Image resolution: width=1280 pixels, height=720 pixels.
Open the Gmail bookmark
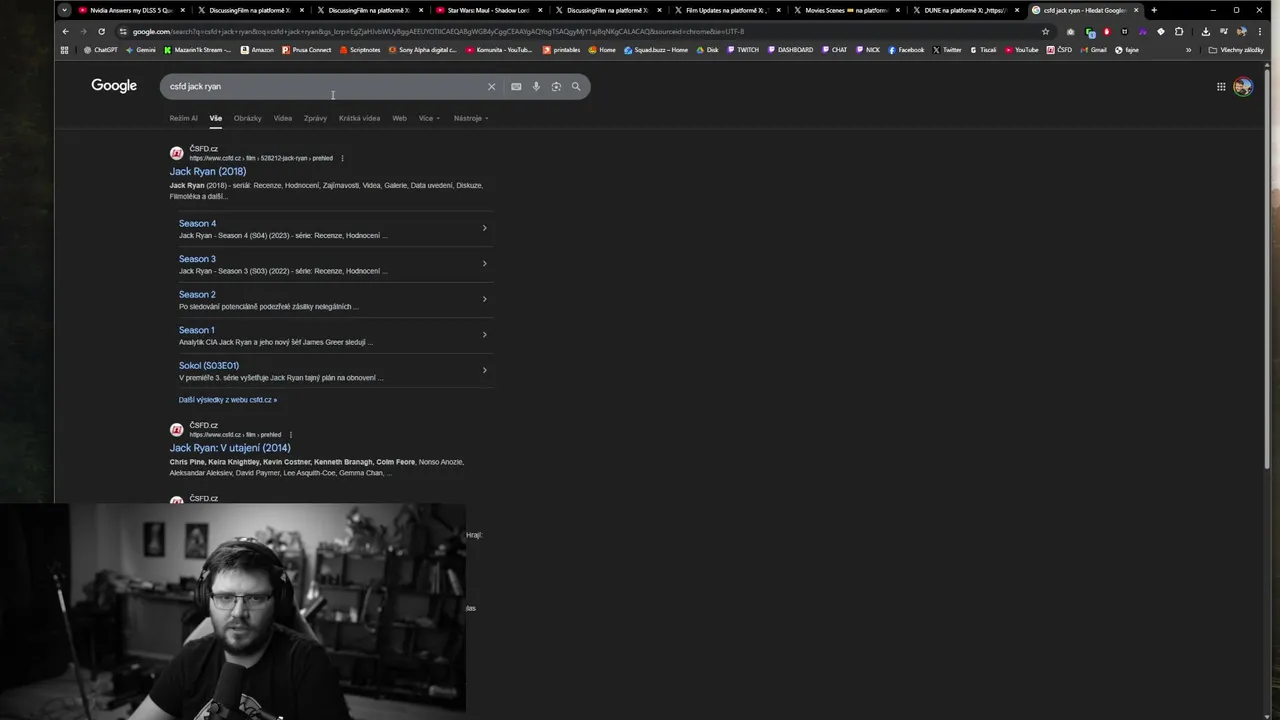point(1093,50)
